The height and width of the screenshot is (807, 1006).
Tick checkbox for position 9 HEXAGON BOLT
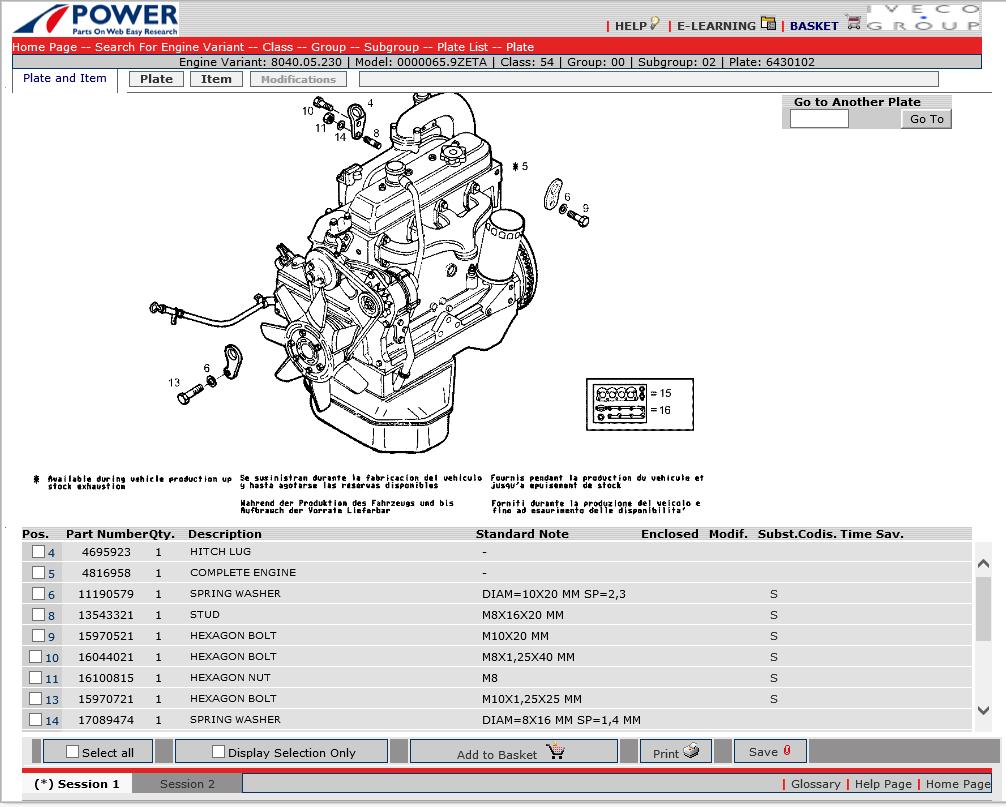point(38,635)
